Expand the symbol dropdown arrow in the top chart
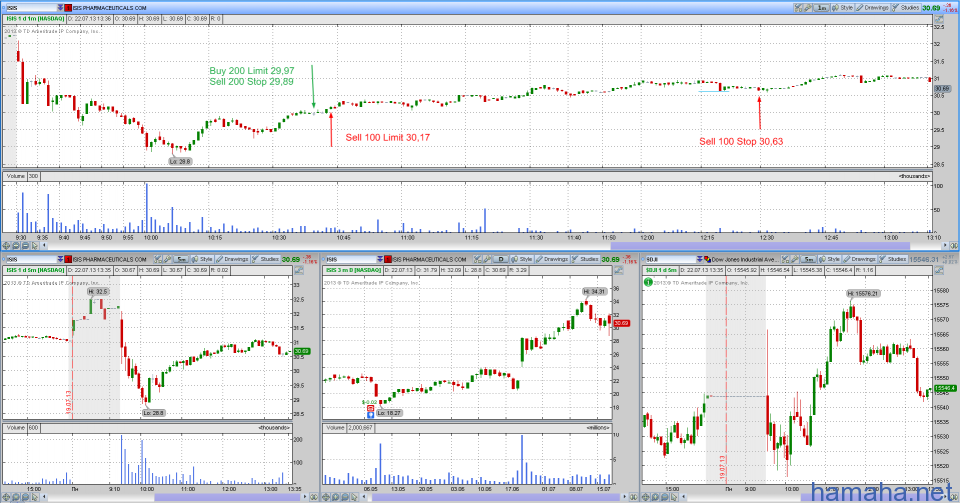The width and height of the screenshot is (960, 503). click(x=61, y=7)
